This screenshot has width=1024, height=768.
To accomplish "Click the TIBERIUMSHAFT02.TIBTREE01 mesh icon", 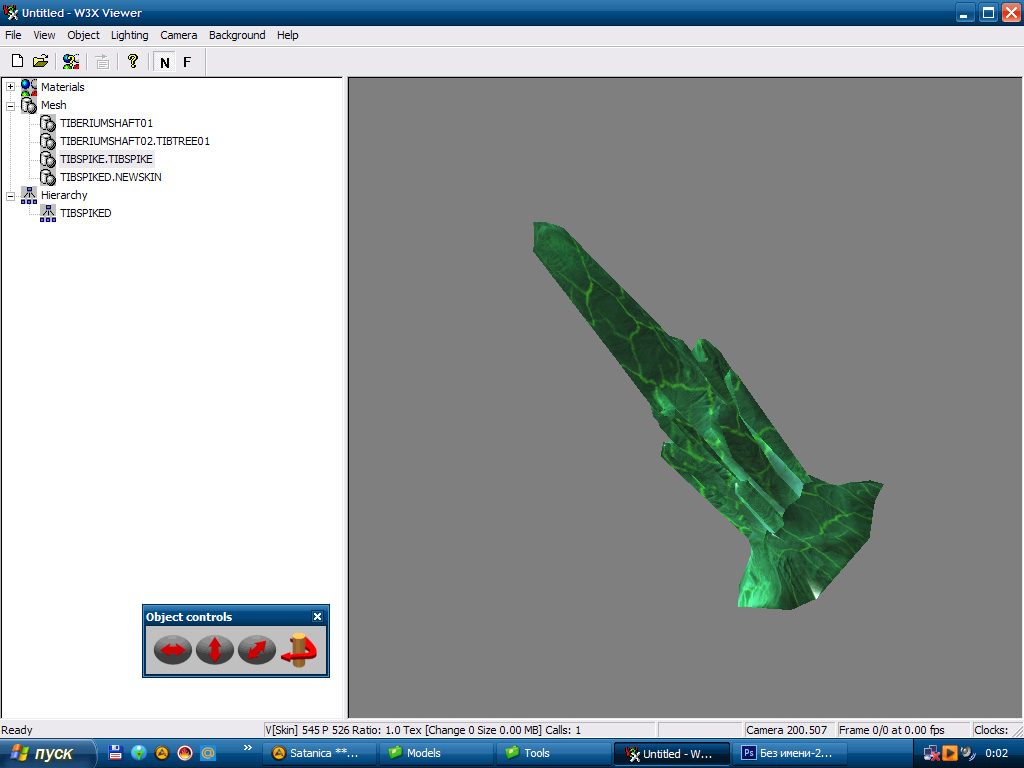I will coord(48,141).
